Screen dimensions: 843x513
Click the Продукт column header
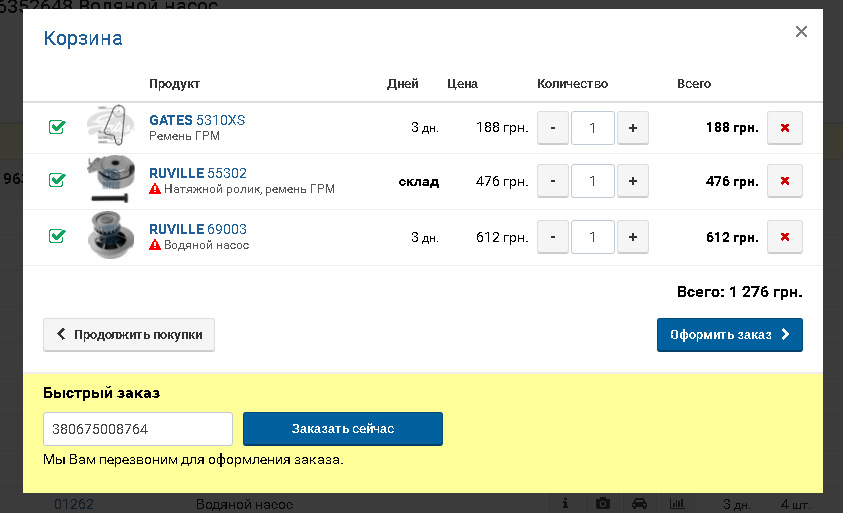(174, 84)
